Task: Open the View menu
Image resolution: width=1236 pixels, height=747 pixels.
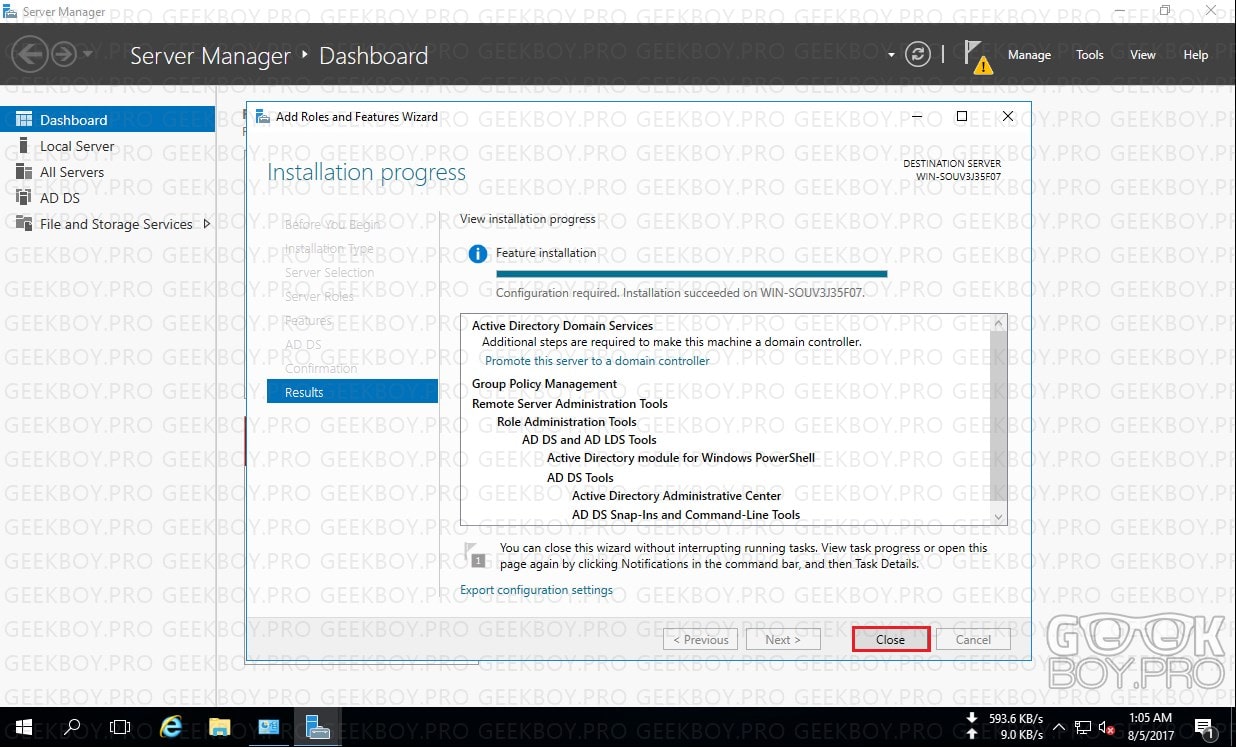Action: [x=1143, y=55]
